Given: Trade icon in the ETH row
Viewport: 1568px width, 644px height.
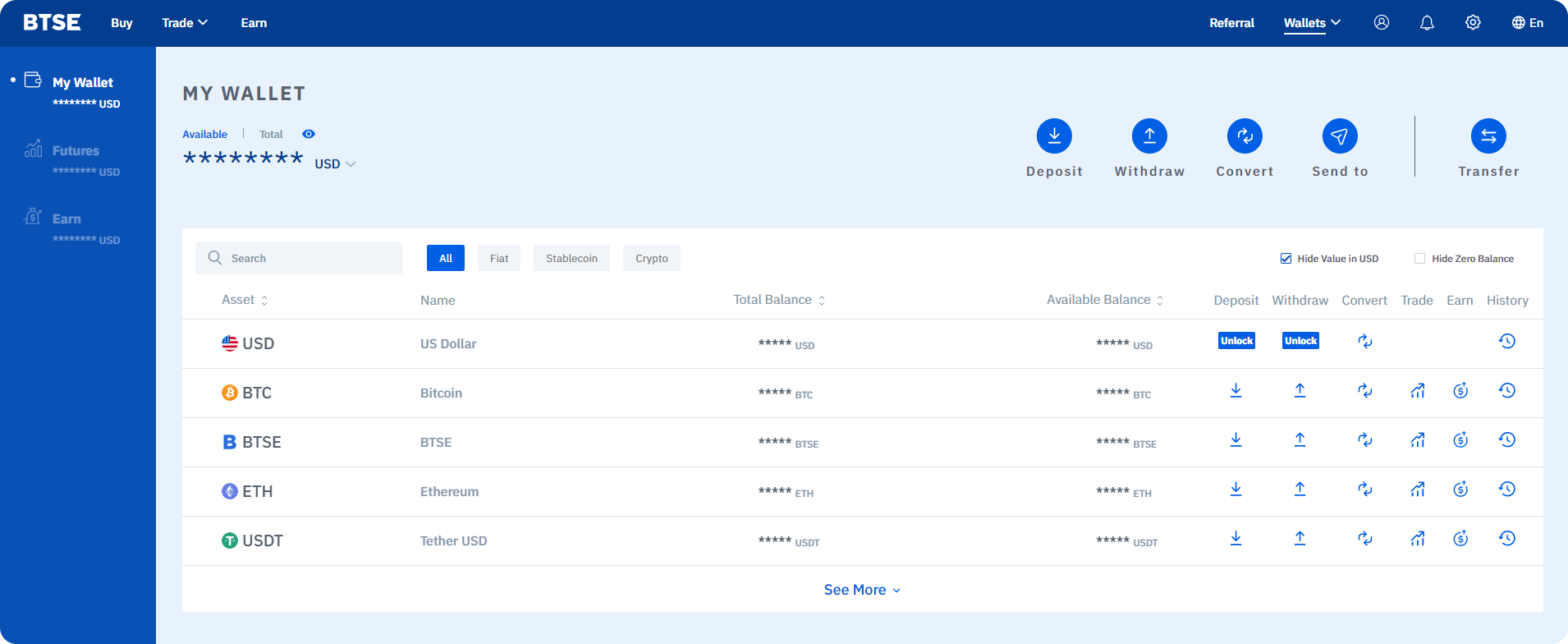Looking at the screenshot, I should tap(1418, 489).
